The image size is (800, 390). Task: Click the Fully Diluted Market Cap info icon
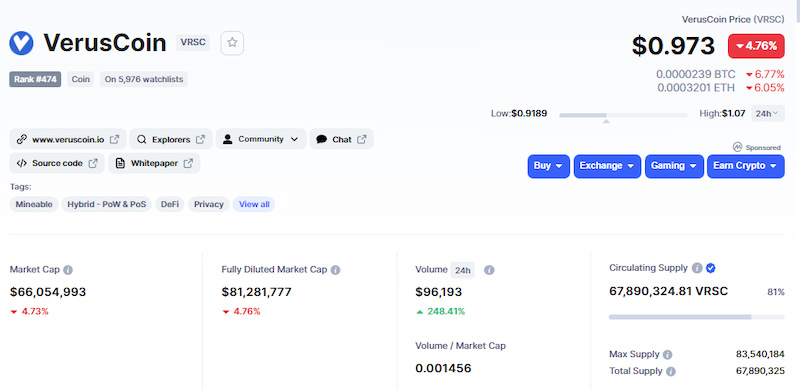[335, 270]
